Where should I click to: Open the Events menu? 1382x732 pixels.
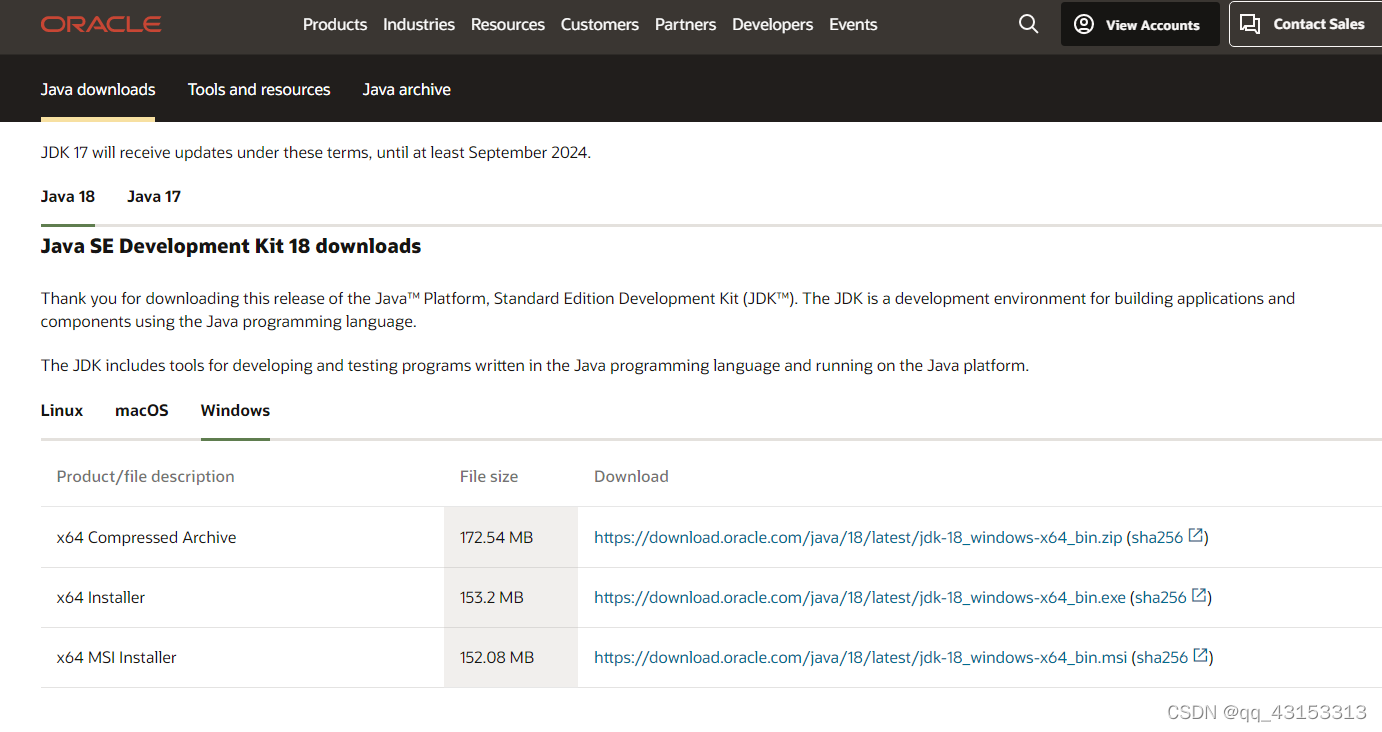(853, 24)
